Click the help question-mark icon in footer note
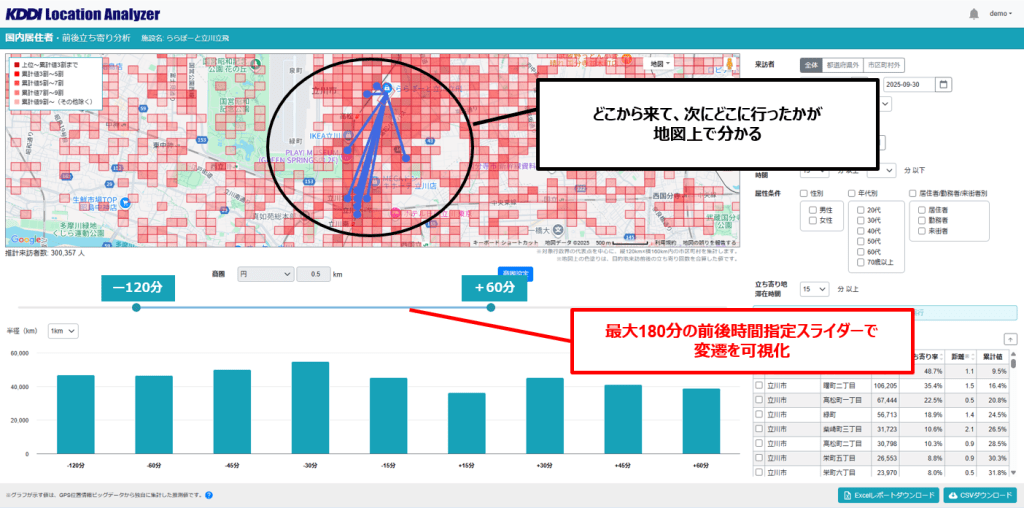Screen dimensions: 1024x508 (x=209, y=496)
